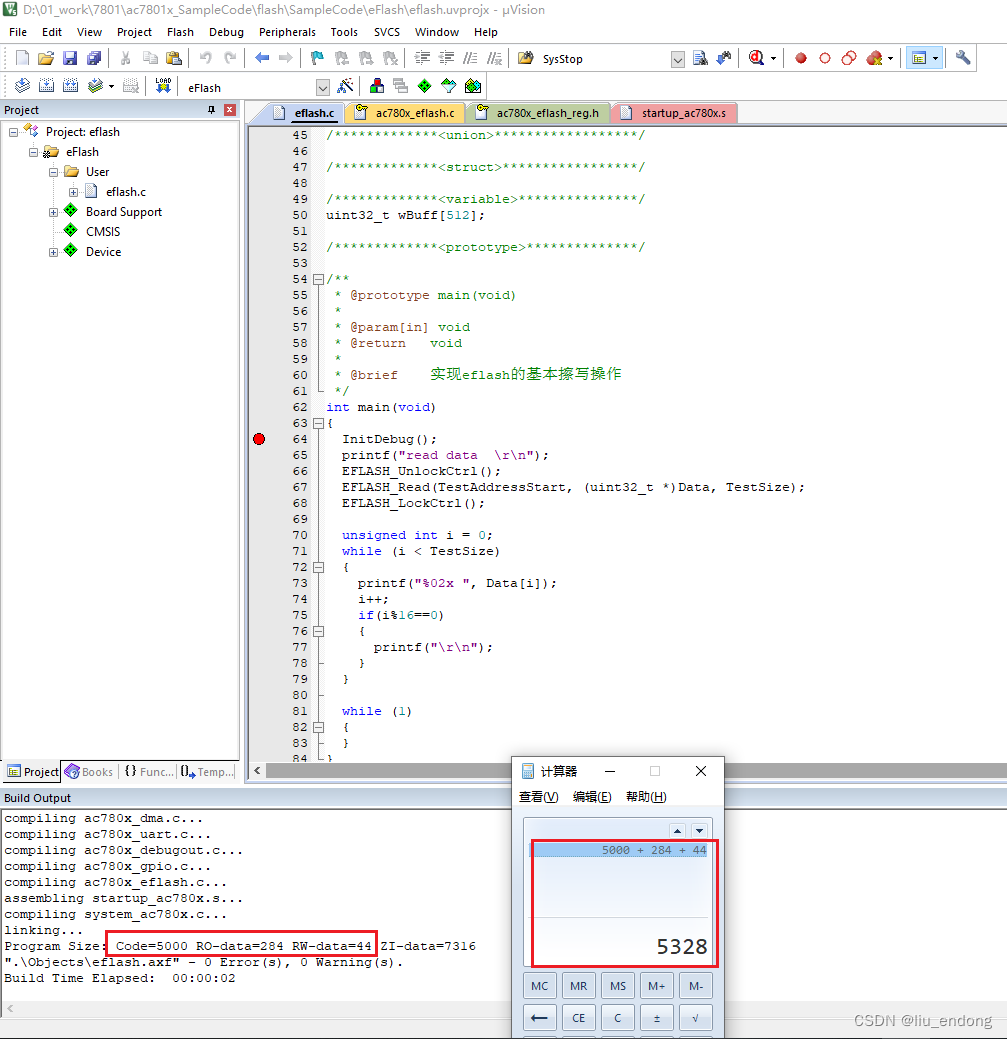
Task: Click the calculator MR button
Action: [x=578, y=986]
